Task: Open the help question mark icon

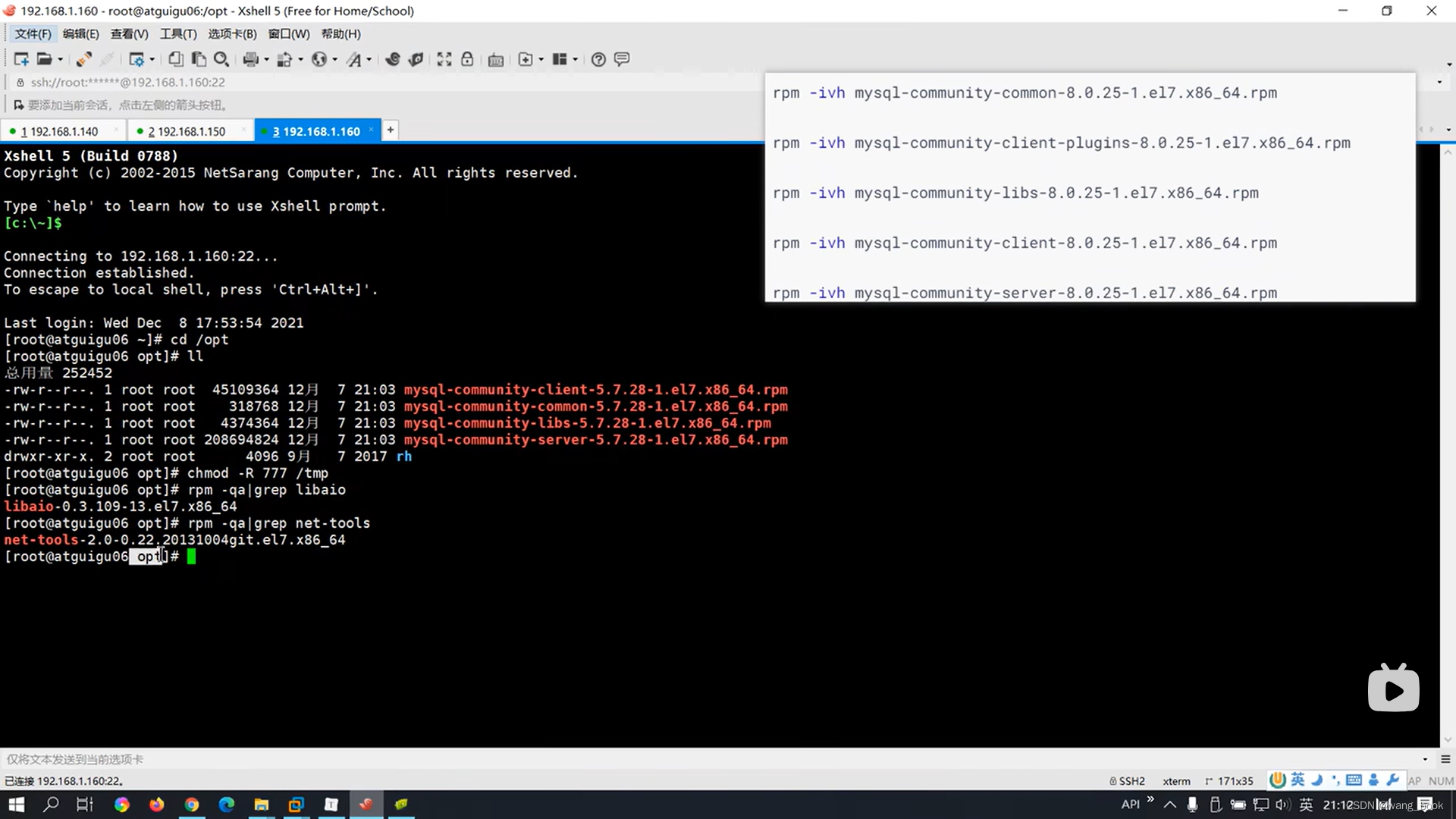Action: coord(598,59)
